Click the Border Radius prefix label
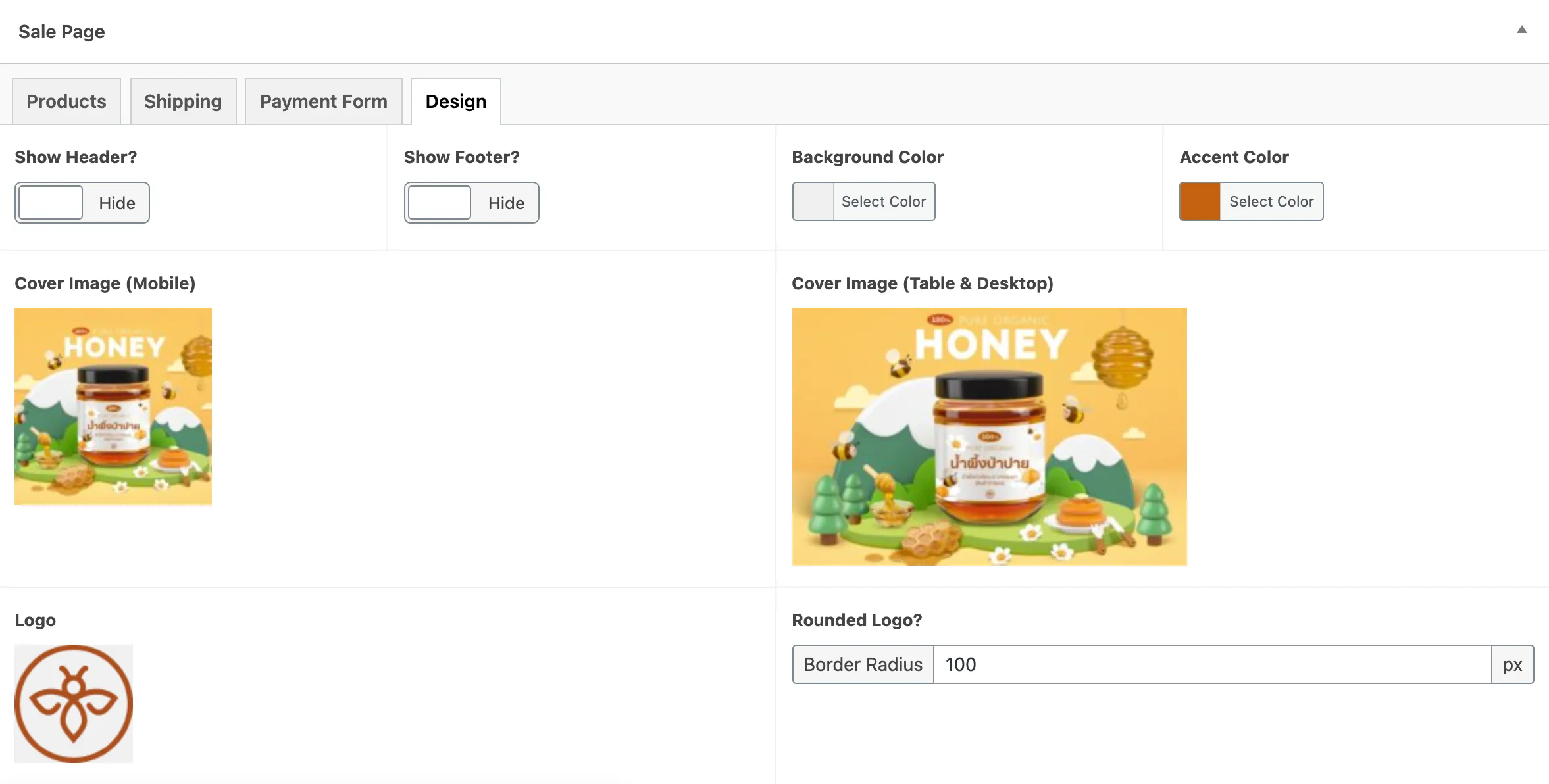 pyautogui.click(x=863, y=664)
